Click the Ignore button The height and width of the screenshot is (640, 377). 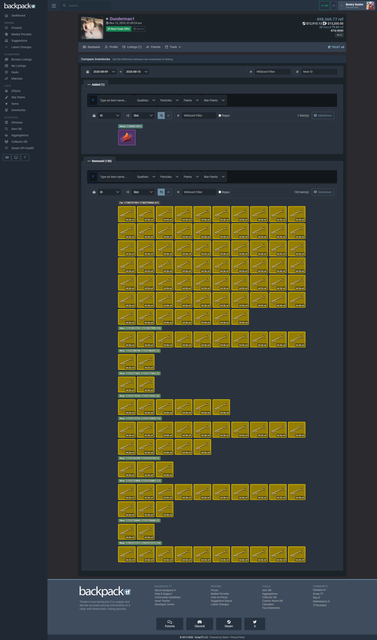pos(139,29)
